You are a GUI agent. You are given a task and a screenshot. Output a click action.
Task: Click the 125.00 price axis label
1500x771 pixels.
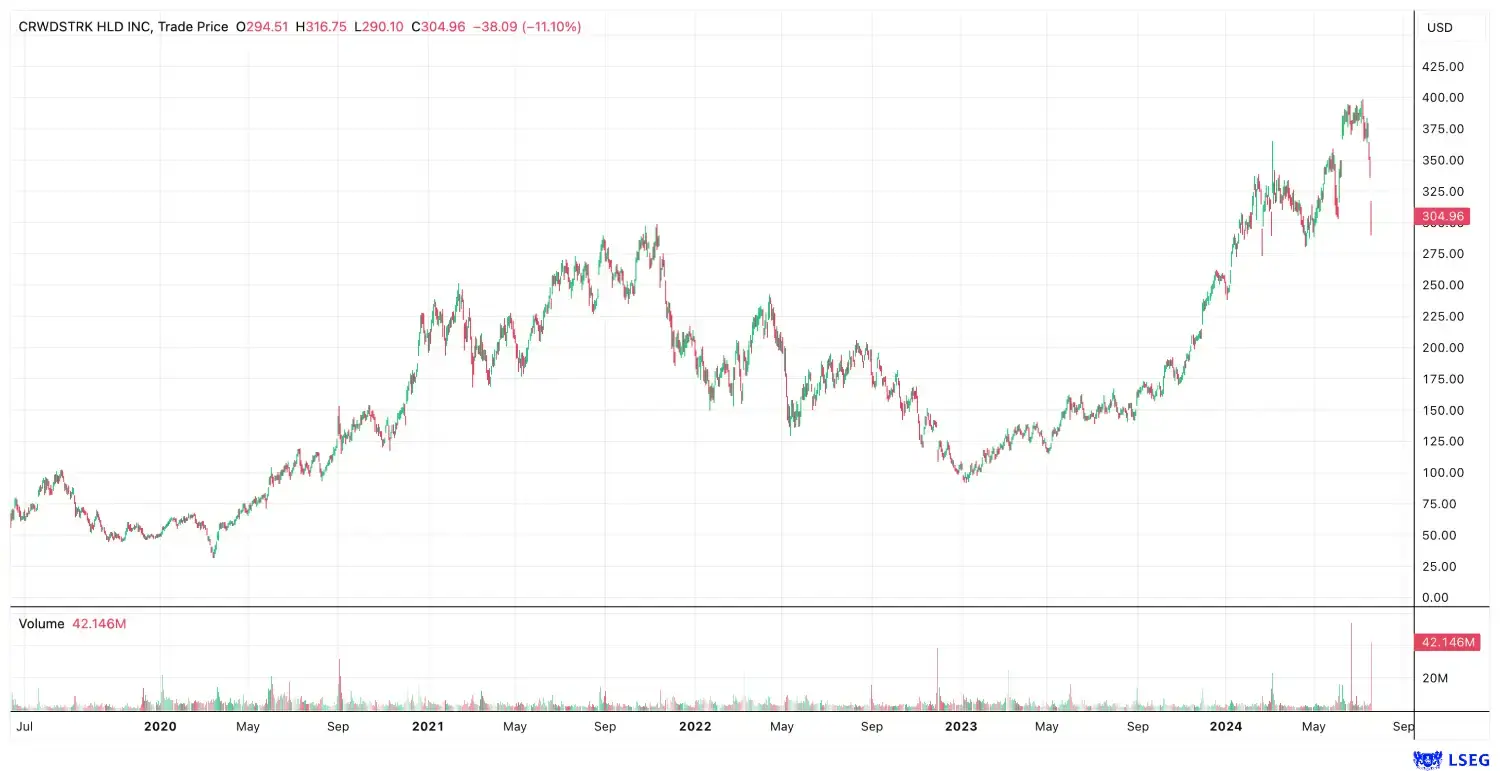1443,441
